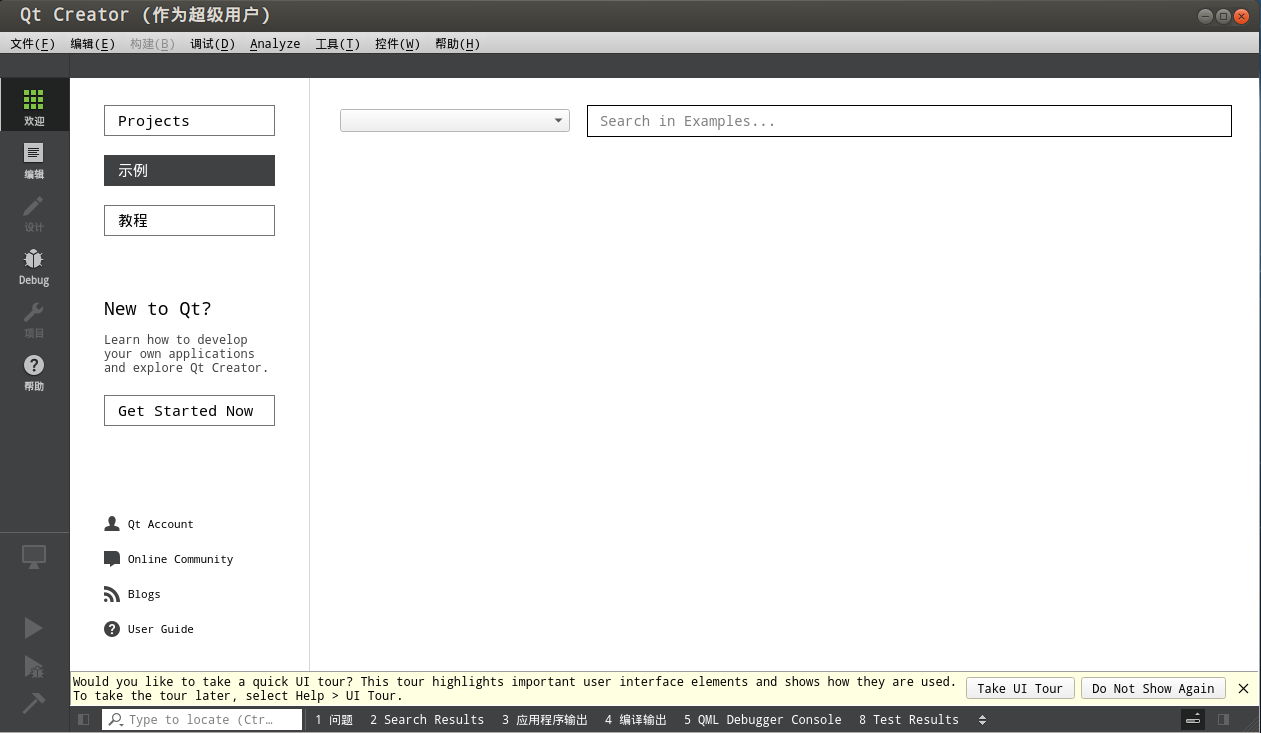
Task: Switch to the 欢迎 Welcome mode
Action: [x=34, y=105]
